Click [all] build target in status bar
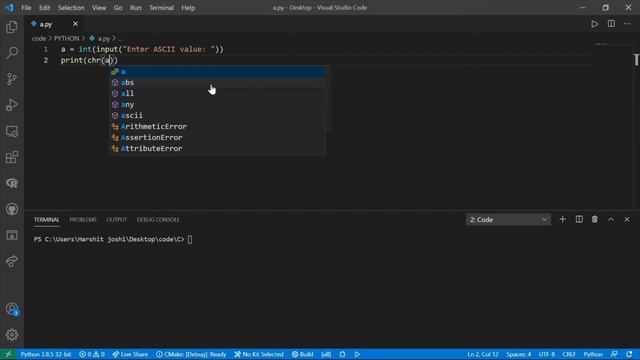This screenshot has width=640, height=360. (326, 354)
